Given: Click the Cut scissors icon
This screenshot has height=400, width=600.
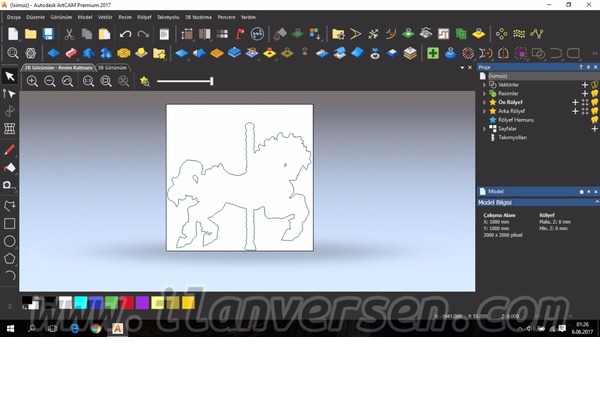Looking at the screenshot, I should pos(69,34).
